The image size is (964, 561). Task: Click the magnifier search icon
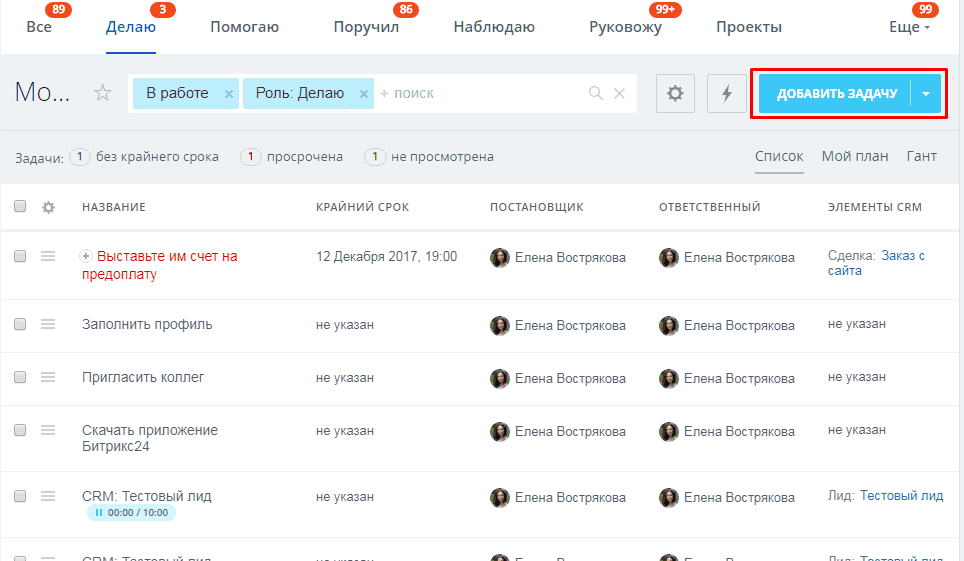596,93
